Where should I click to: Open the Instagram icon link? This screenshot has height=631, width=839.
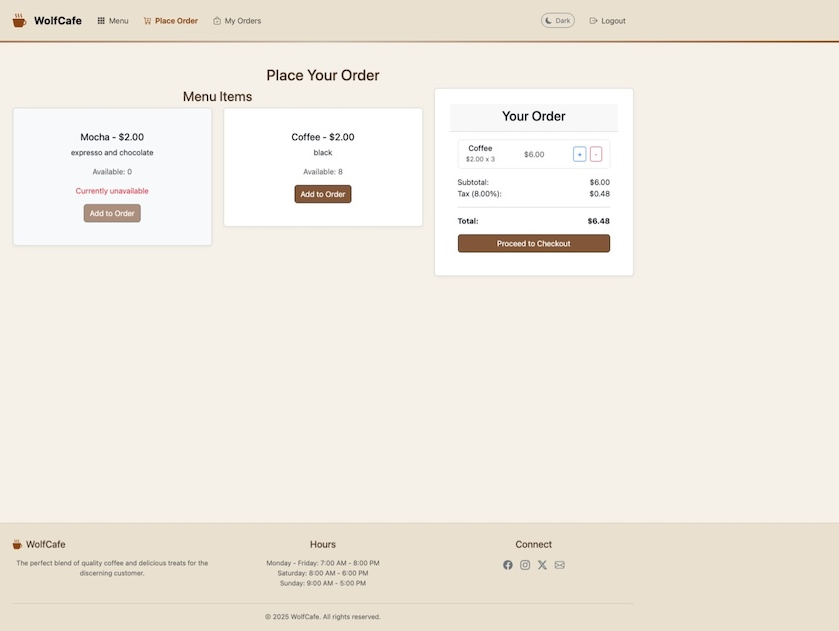point(525,565)
